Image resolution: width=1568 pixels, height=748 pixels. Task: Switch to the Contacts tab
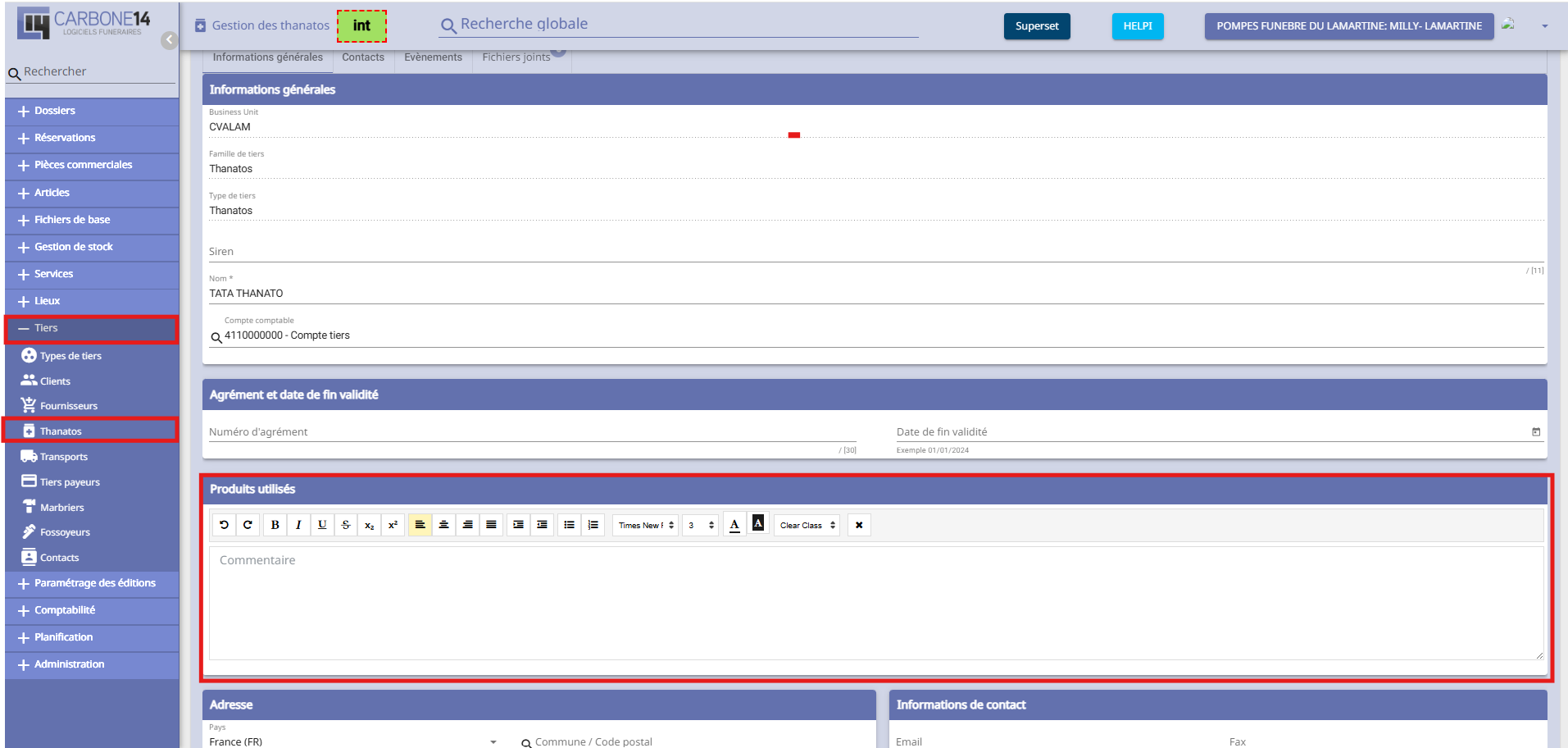[363, 57]
